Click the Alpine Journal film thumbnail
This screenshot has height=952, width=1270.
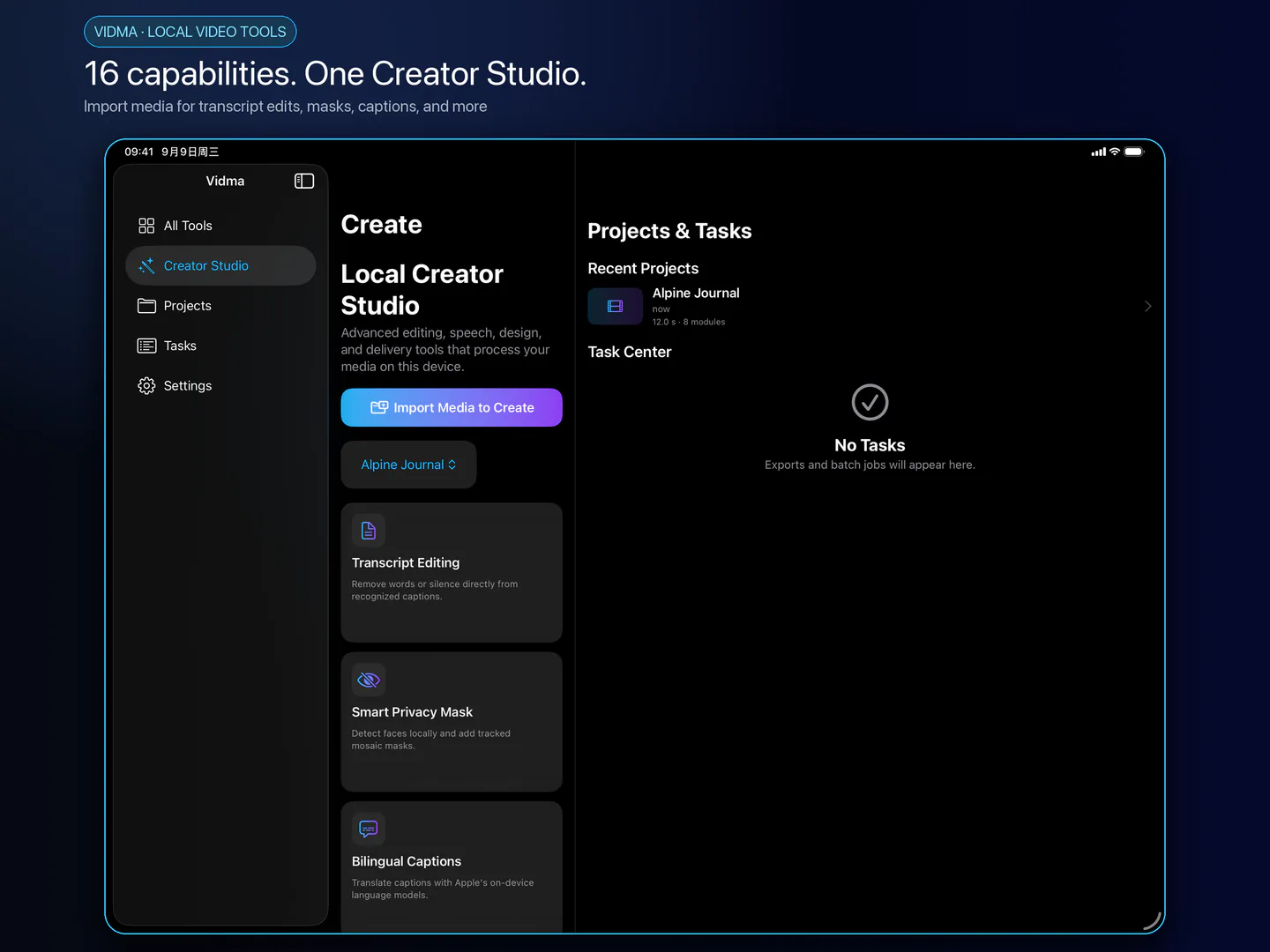[615, 307]
